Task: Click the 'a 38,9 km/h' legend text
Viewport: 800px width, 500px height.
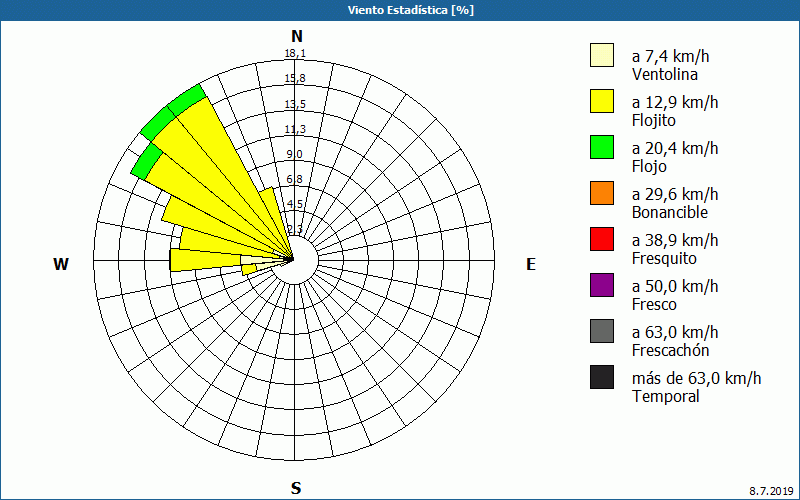Action: pos(675,240)
